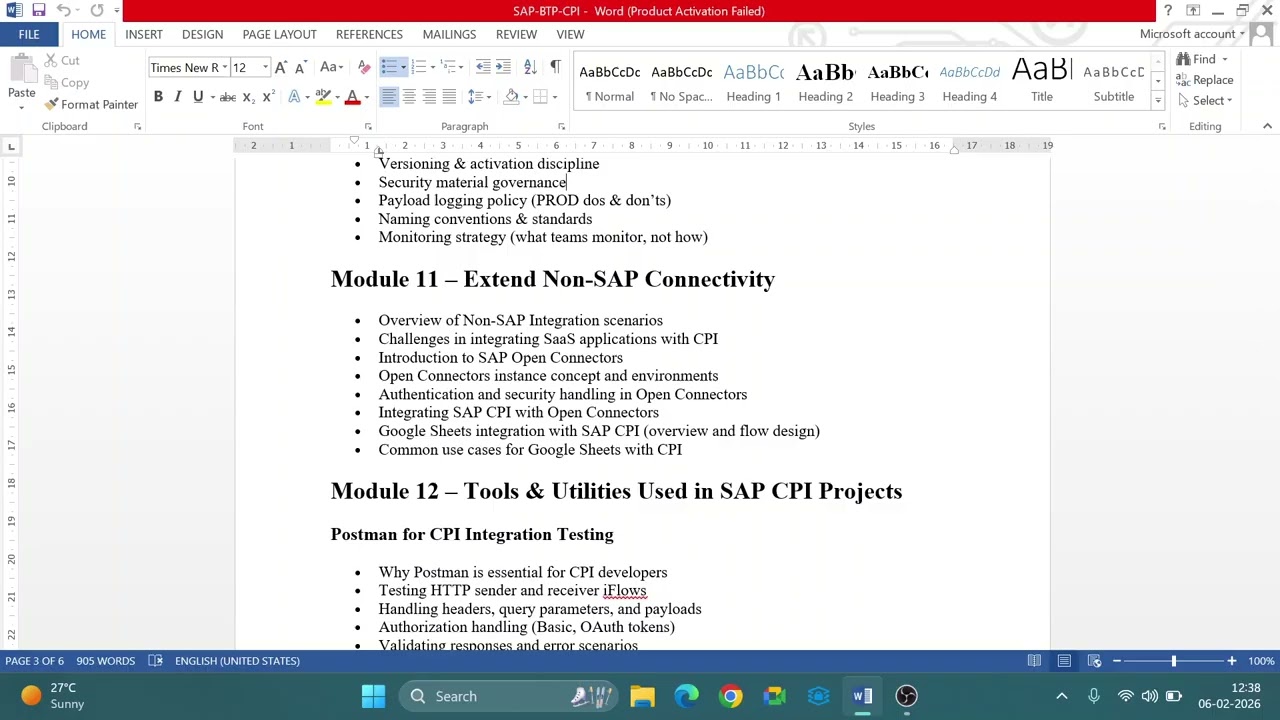Center align the paragraph
This screenshot has height=720, width=1280.
(x=409, y=97)
